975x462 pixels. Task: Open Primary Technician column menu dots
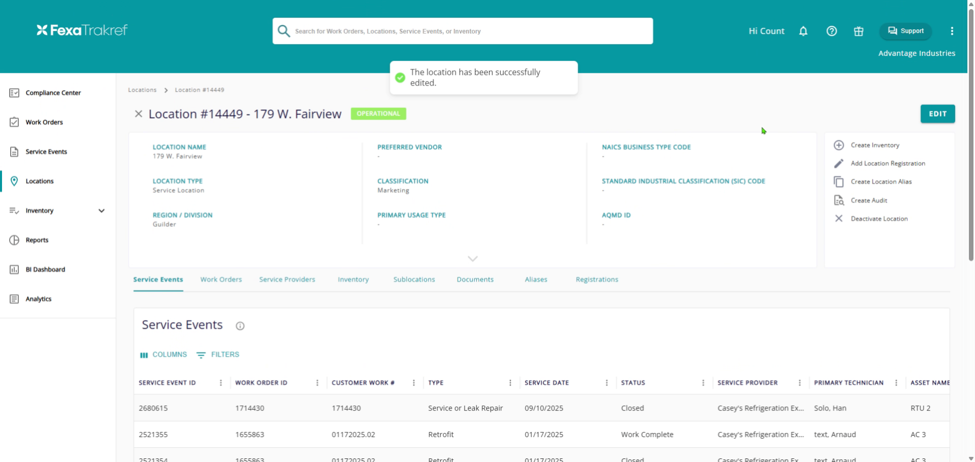pyautogui.click(x=897, y=383)
